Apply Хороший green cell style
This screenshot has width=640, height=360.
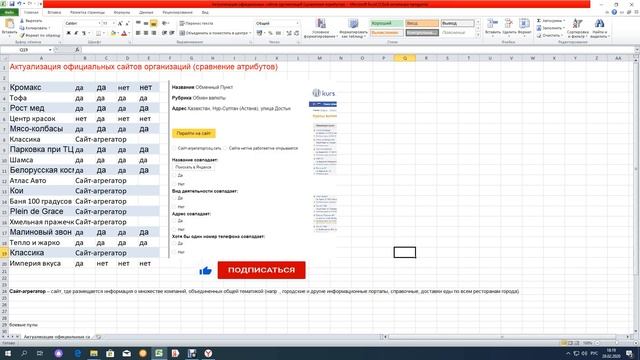(x=387, y=24)
